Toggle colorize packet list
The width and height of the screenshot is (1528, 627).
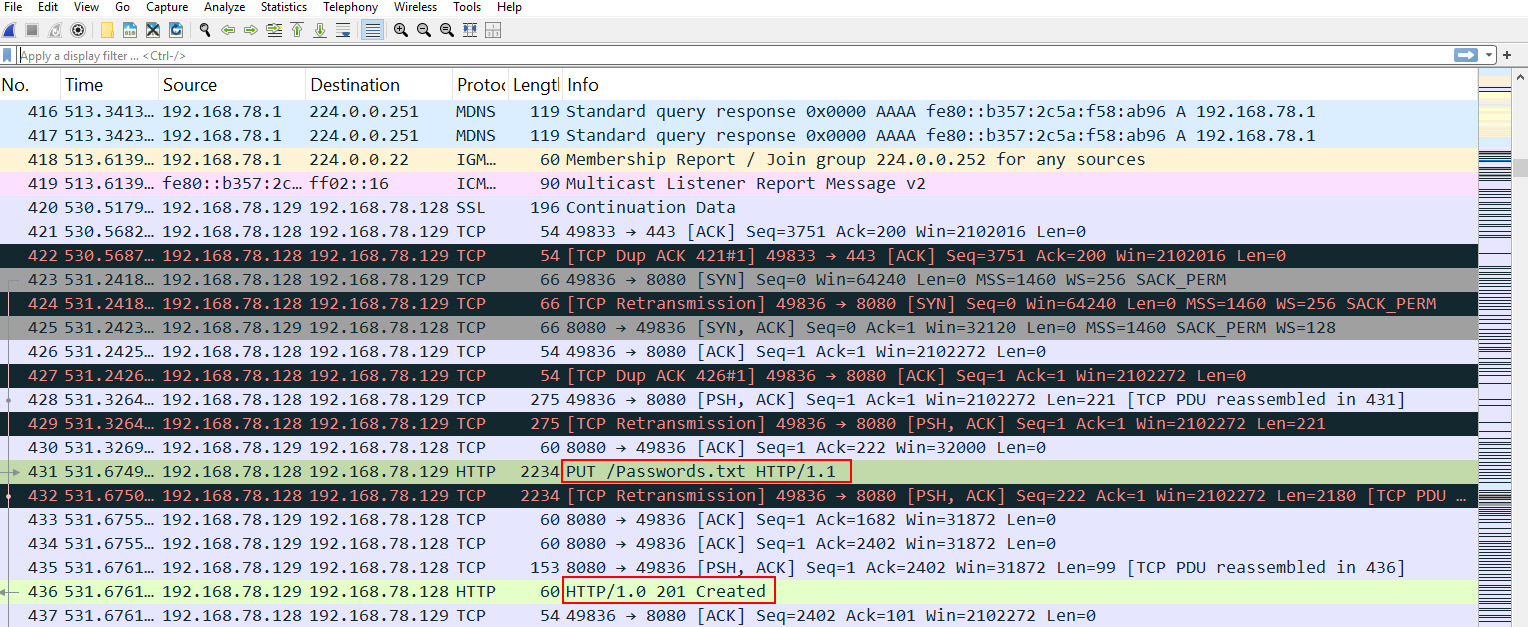coord(371,30)
